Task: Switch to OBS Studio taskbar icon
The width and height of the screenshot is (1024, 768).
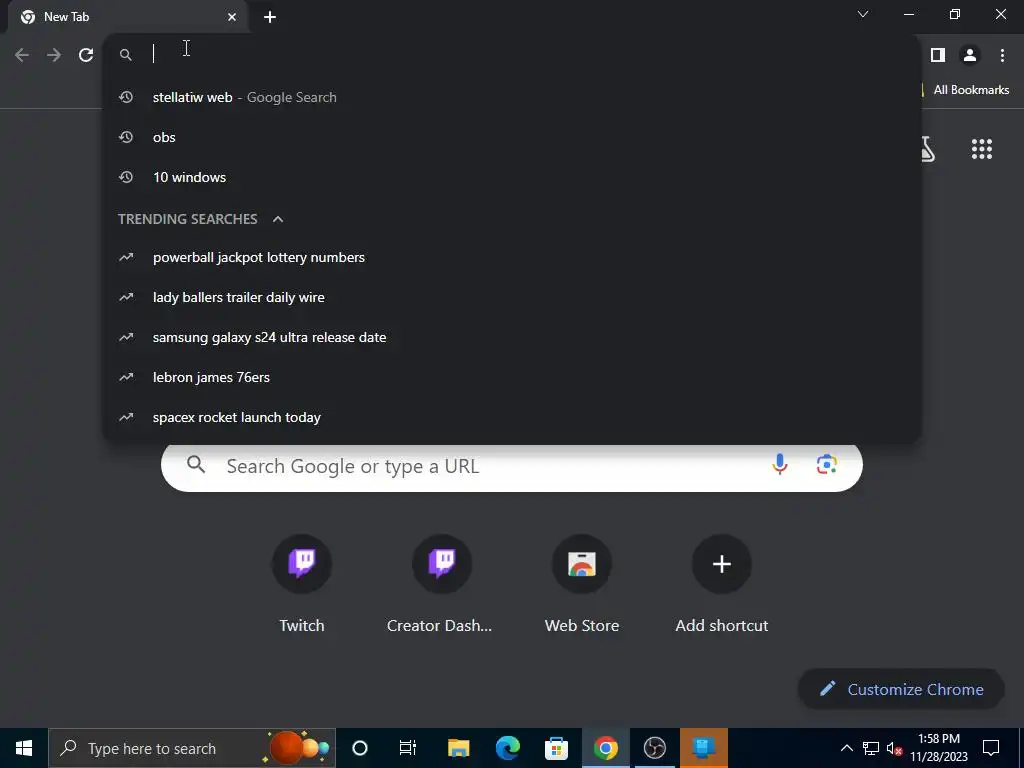Action: [654, 748]
